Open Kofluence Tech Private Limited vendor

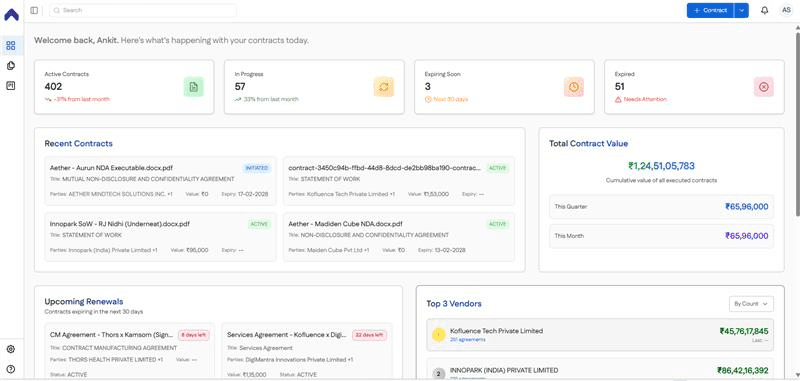click(x=600, y=335)
